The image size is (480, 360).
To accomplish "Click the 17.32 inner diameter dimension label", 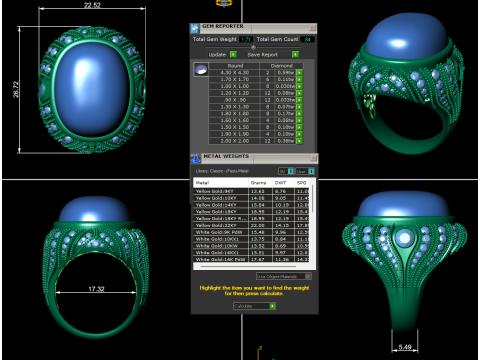I will (96, 289).
